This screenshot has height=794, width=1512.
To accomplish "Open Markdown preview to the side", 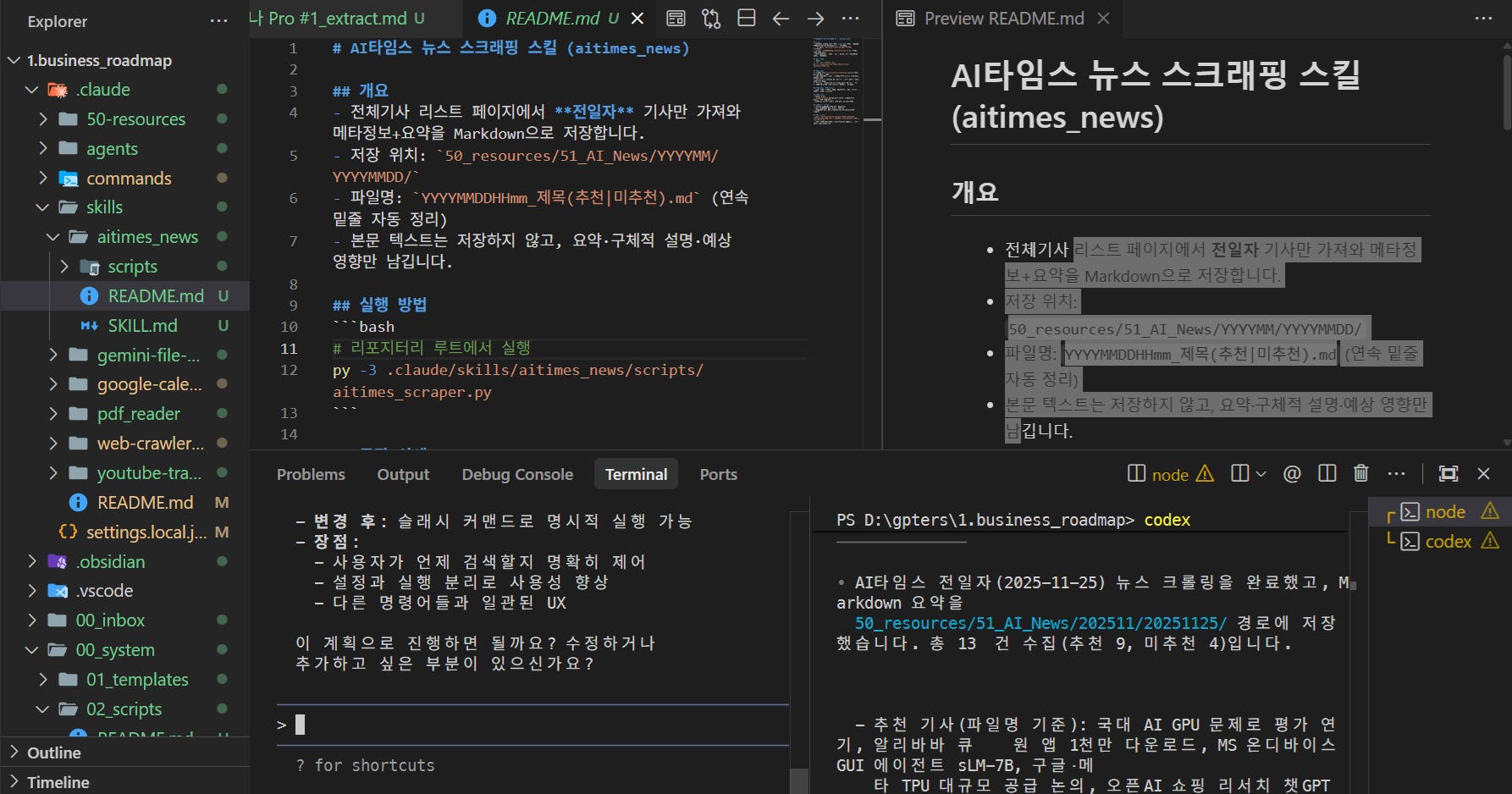I will tap(676, 18).
